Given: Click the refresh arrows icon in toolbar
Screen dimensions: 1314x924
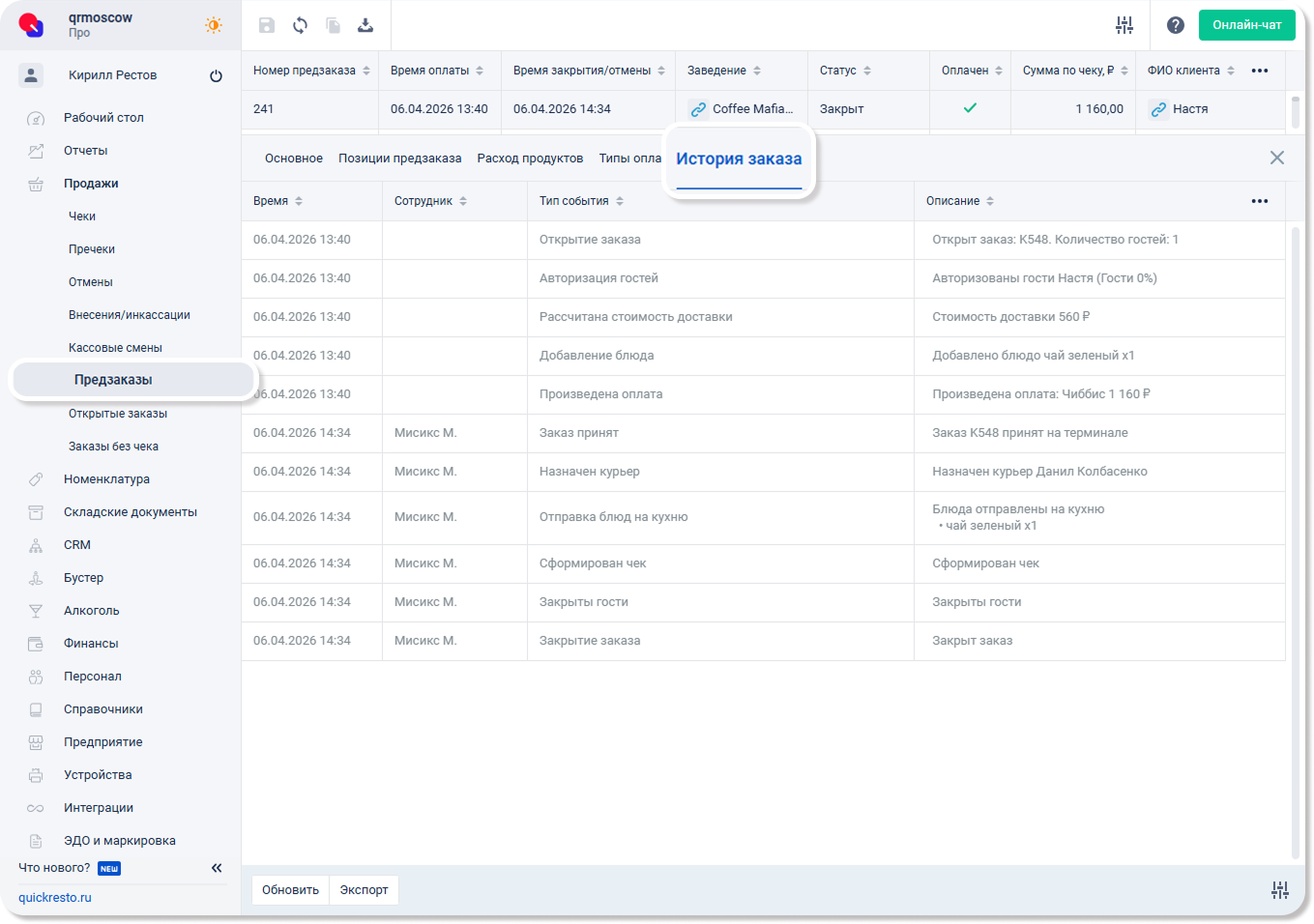Looking at the screenshot, I should 300,25.
